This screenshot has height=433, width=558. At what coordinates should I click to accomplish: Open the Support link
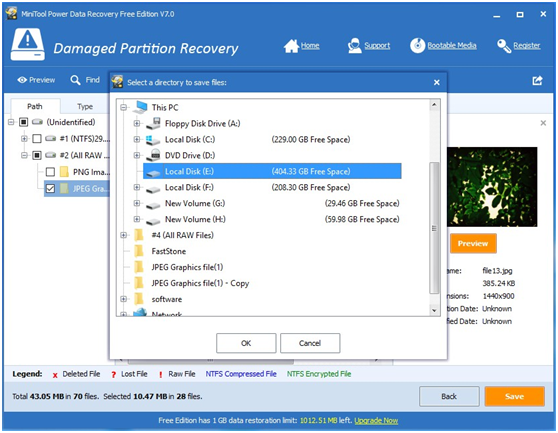pos(377,46)
